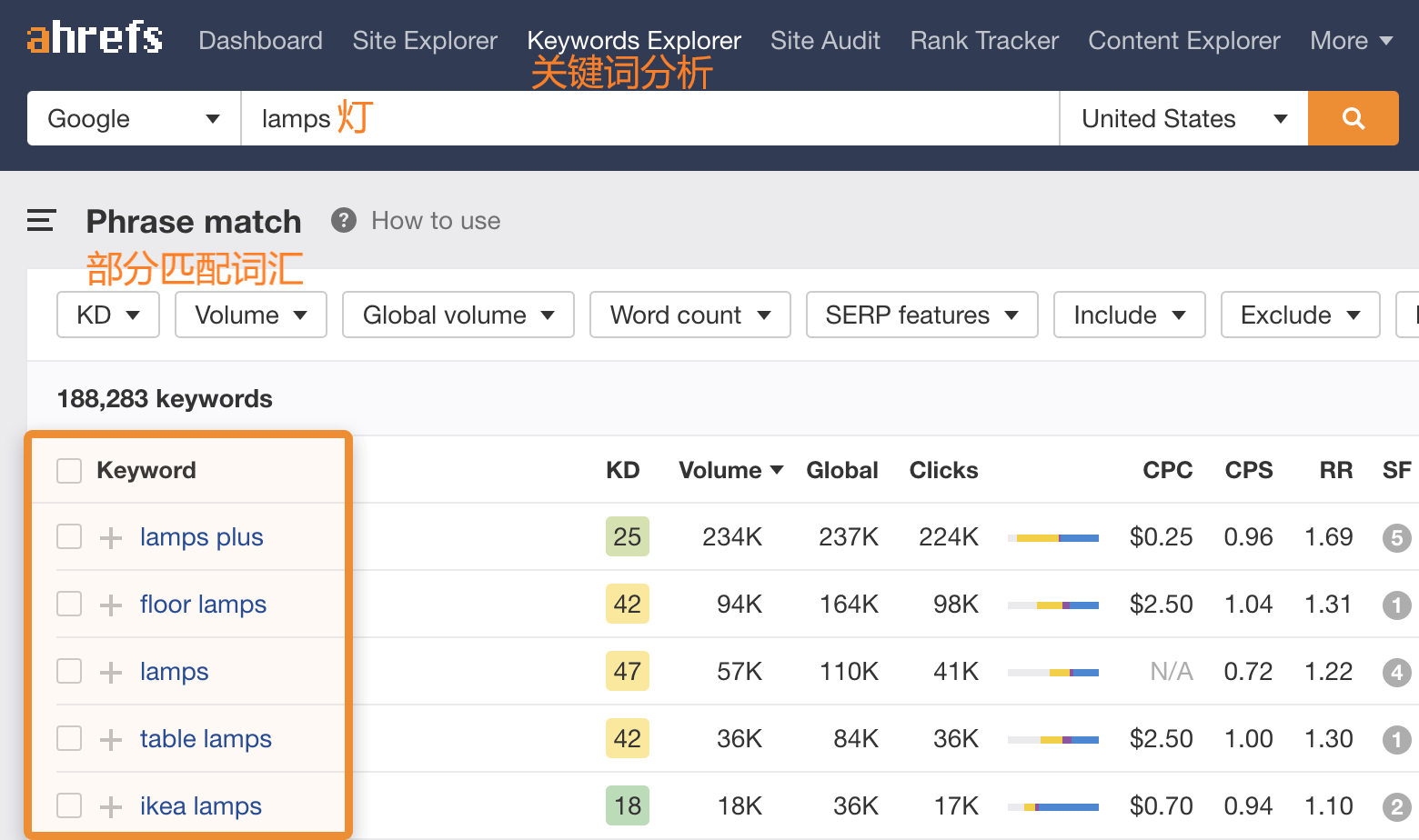Select the checkbox for the lamps keyword
The height and width of the screenshot is (840, 1419).
[69, 672]
